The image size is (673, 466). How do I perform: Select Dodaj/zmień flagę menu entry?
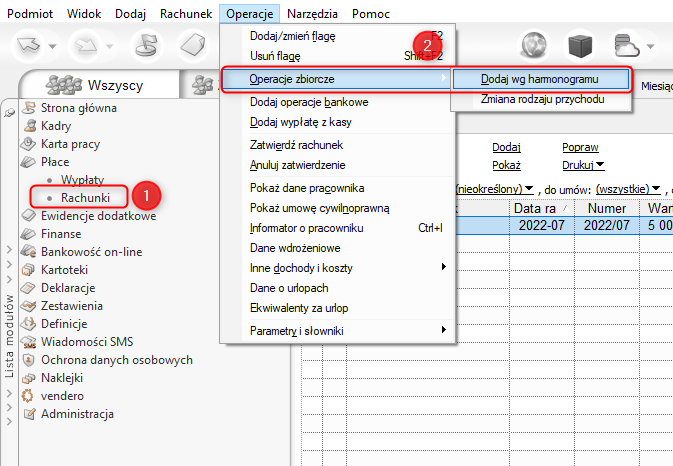tap(337, 36)
